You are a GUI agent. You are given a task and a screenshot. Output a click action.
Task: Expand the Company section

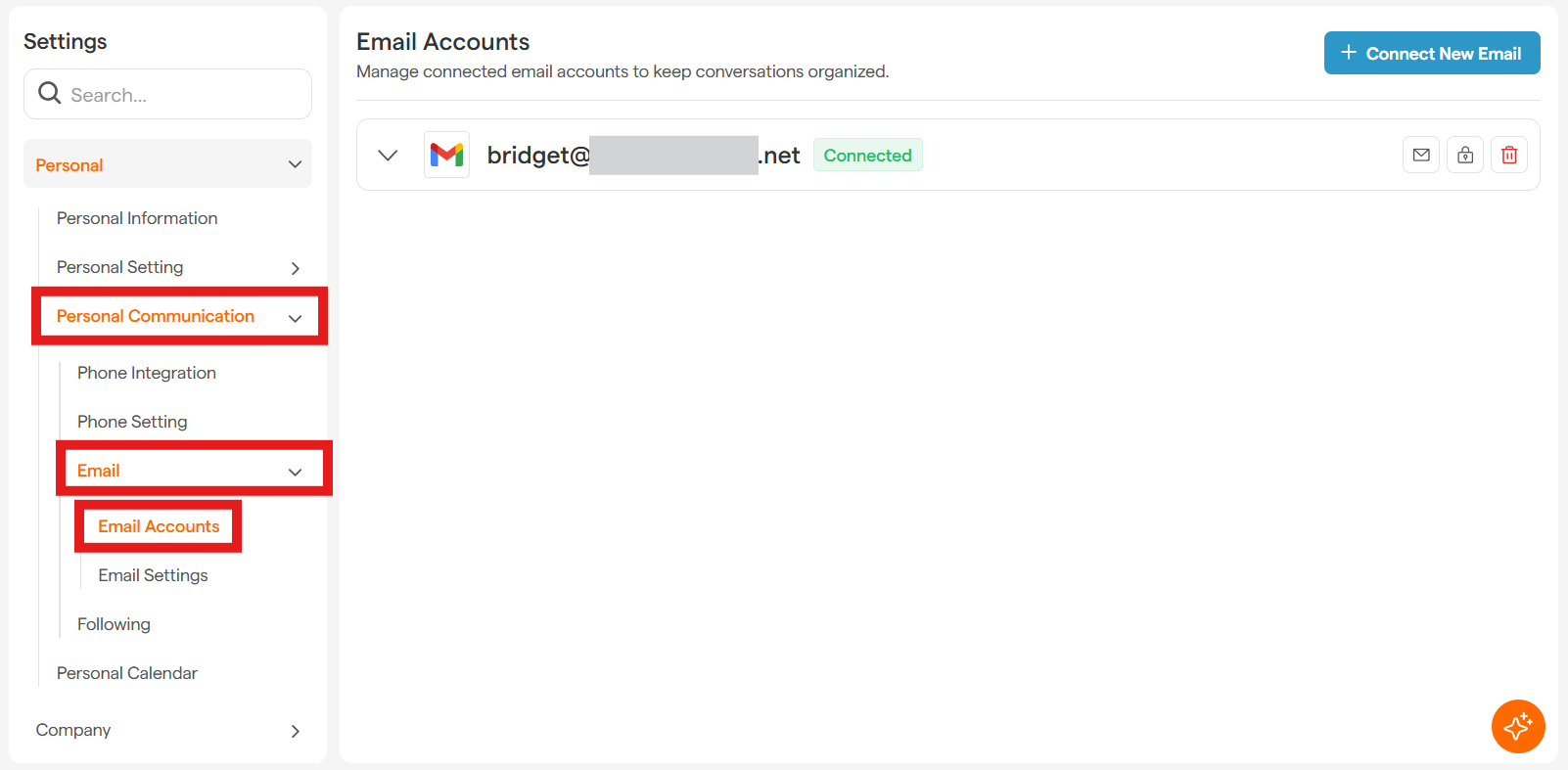pyautogui.click(x=295, y=731)
